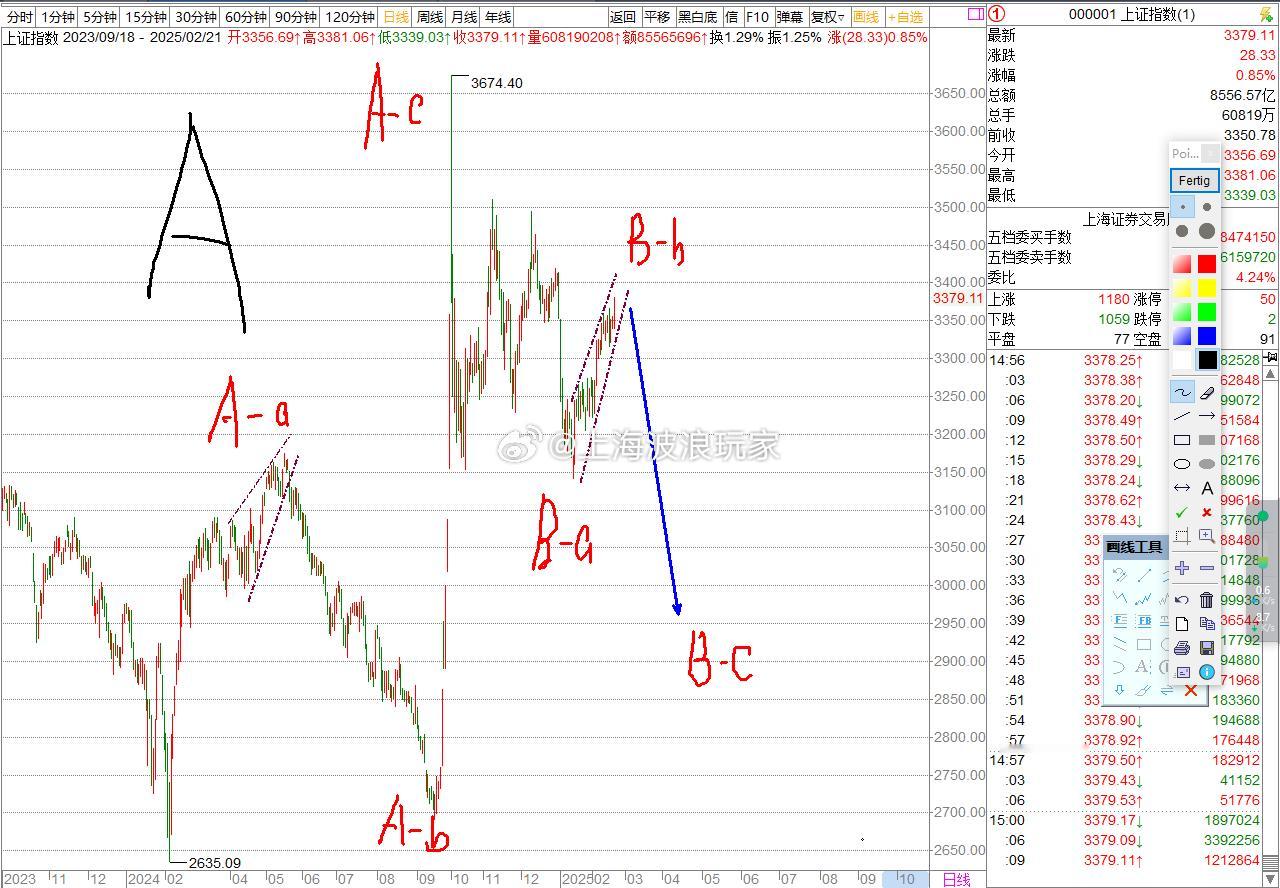Switch to 60分钟 chart period
The width and height of the screenshot is (1280, 888).
pyautogui.click(x=246, y=17)
